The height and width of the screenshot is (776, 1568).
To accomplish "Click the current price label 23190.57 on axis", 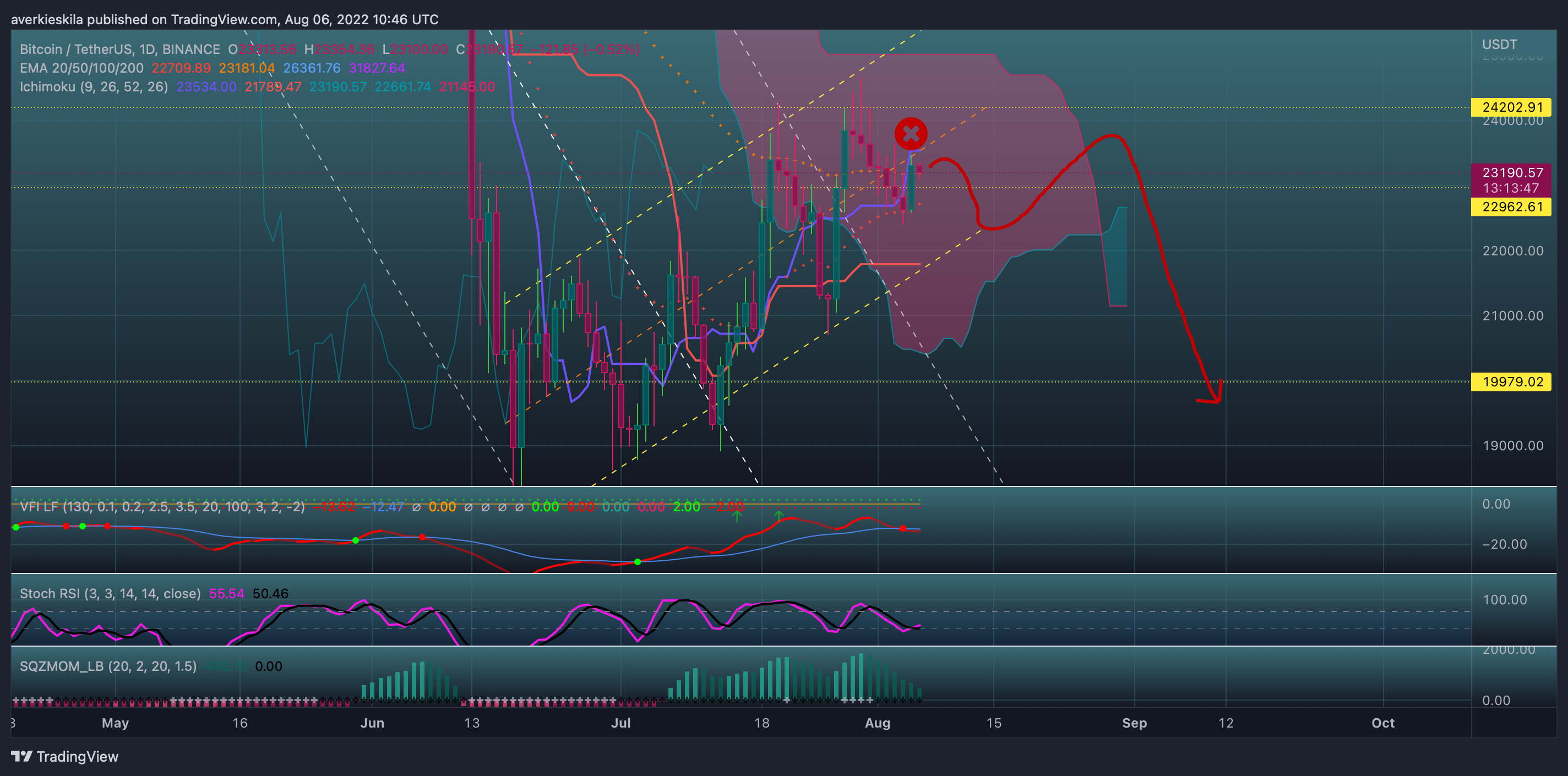I will click(x=1511, y=172).
